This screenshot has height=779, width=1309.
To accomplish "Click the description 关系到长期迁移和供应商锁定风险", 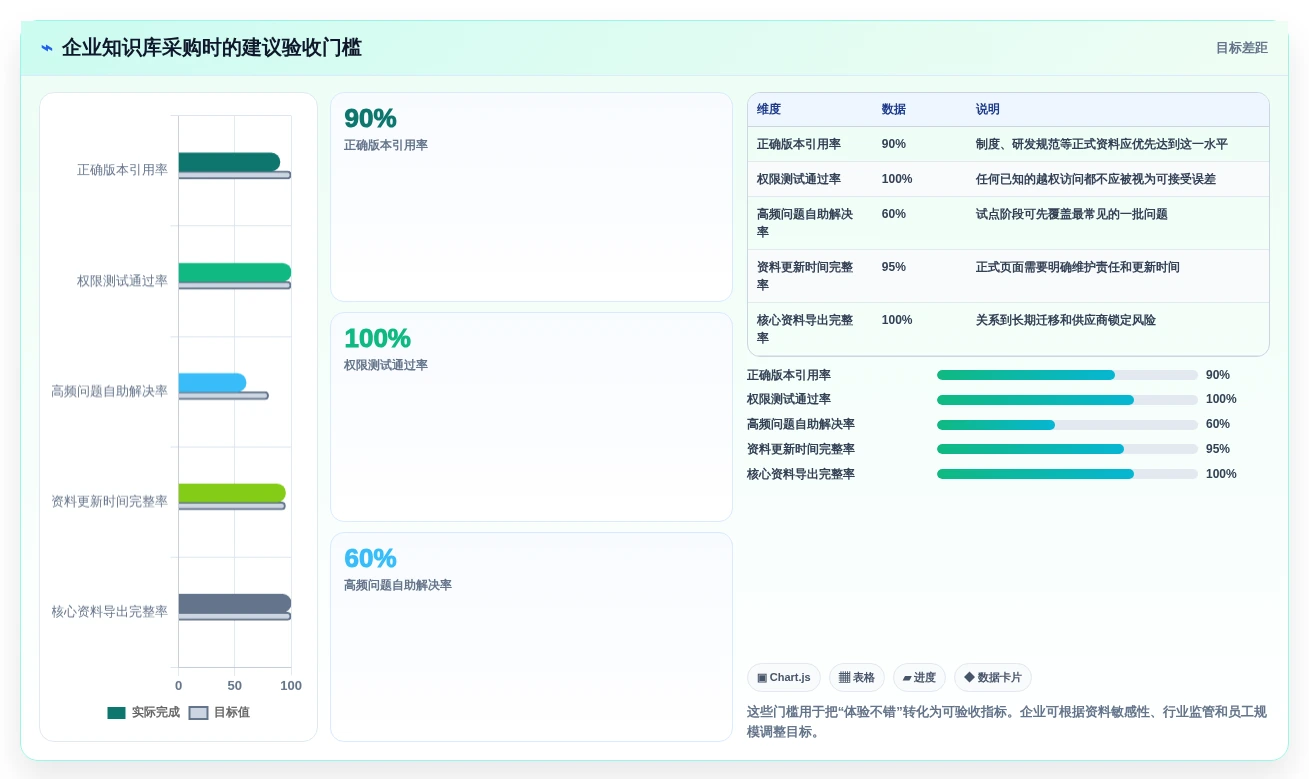I will click(x=1066, y=320).
